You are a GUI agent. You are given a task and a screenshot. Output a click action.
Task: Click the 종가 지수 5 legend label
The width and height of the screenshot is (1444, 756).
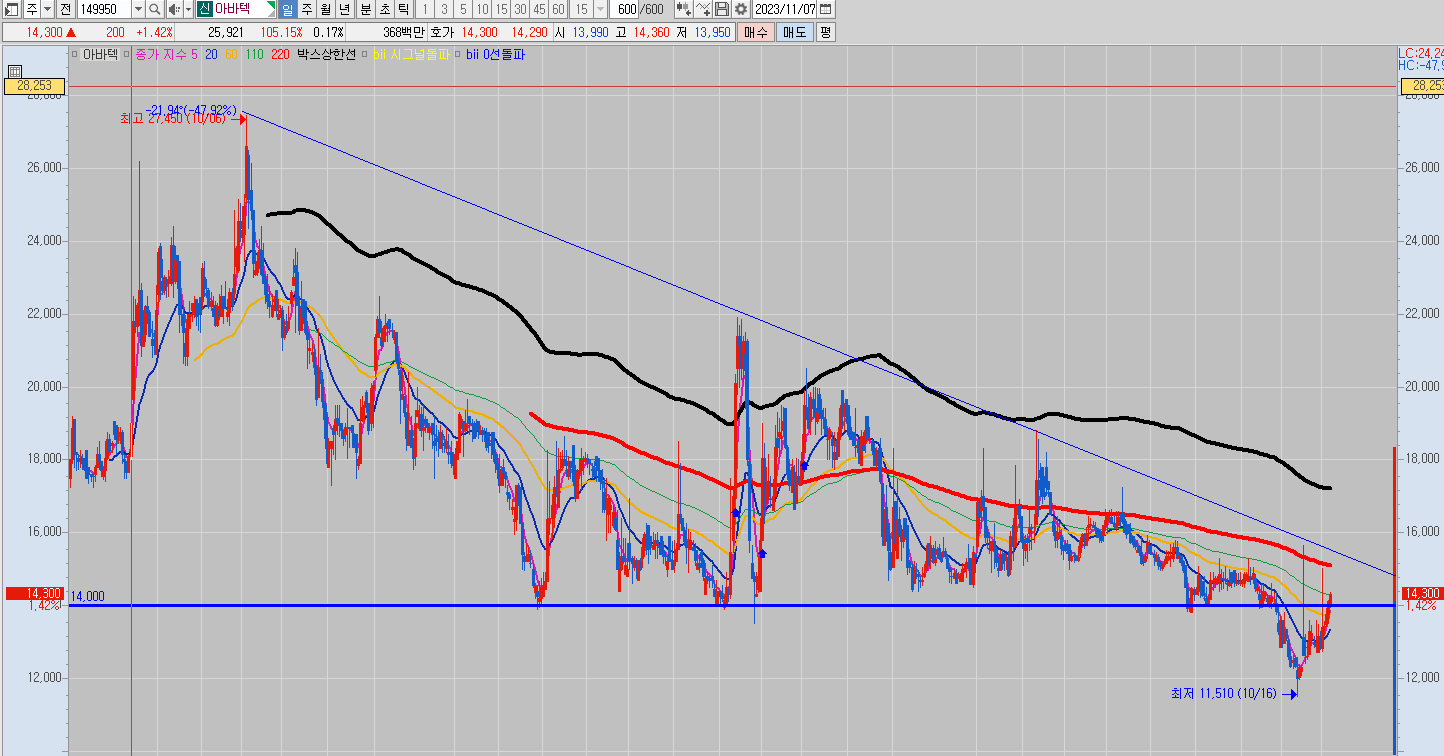click(166, 55)
